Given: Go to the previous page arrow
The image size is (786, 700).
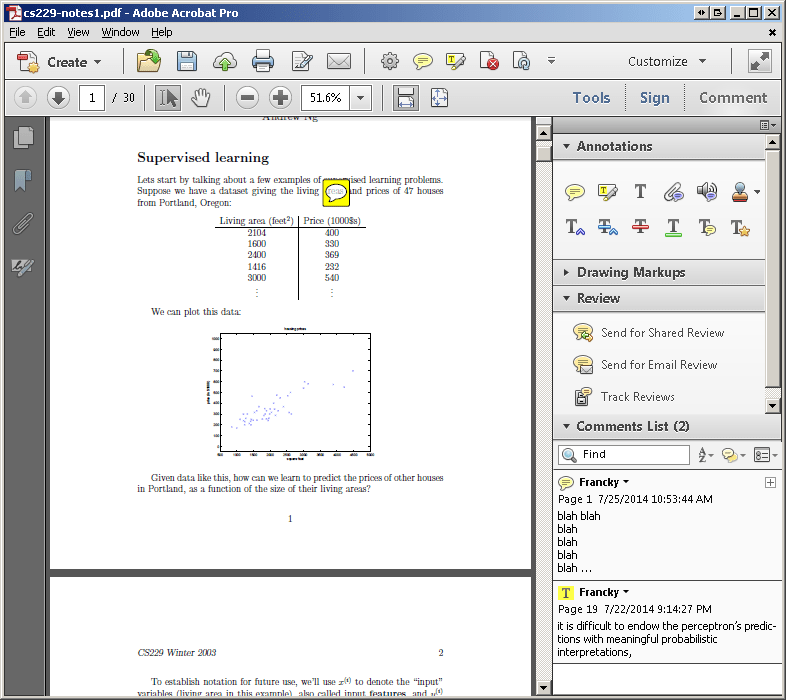Looking at the screenshot, I should pyautogui.click(x=26, y=97).
